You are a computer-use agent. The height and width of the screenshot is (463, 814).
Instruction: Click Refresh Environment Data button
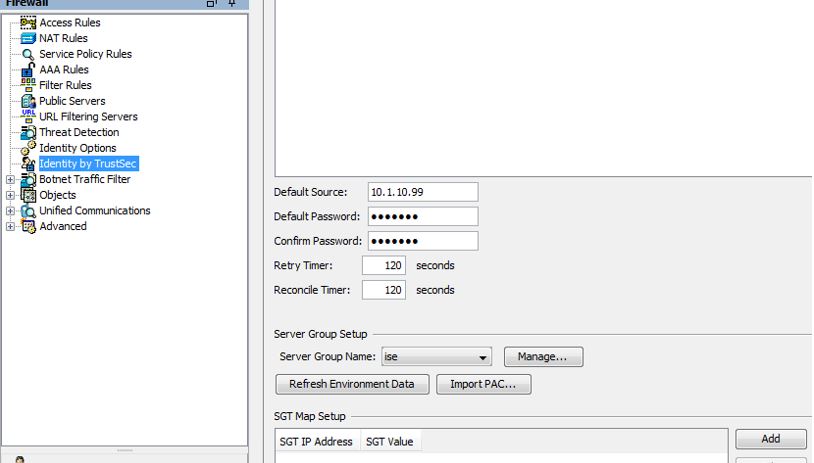[x=352, y=384]
